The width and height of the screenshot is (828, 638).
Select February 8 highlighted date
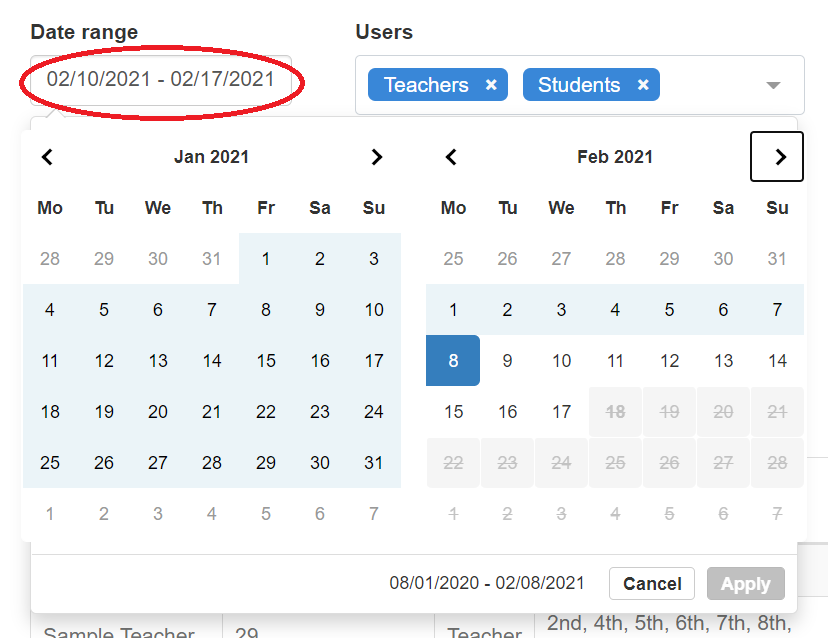pyautogui.click(x=453, y=361)
